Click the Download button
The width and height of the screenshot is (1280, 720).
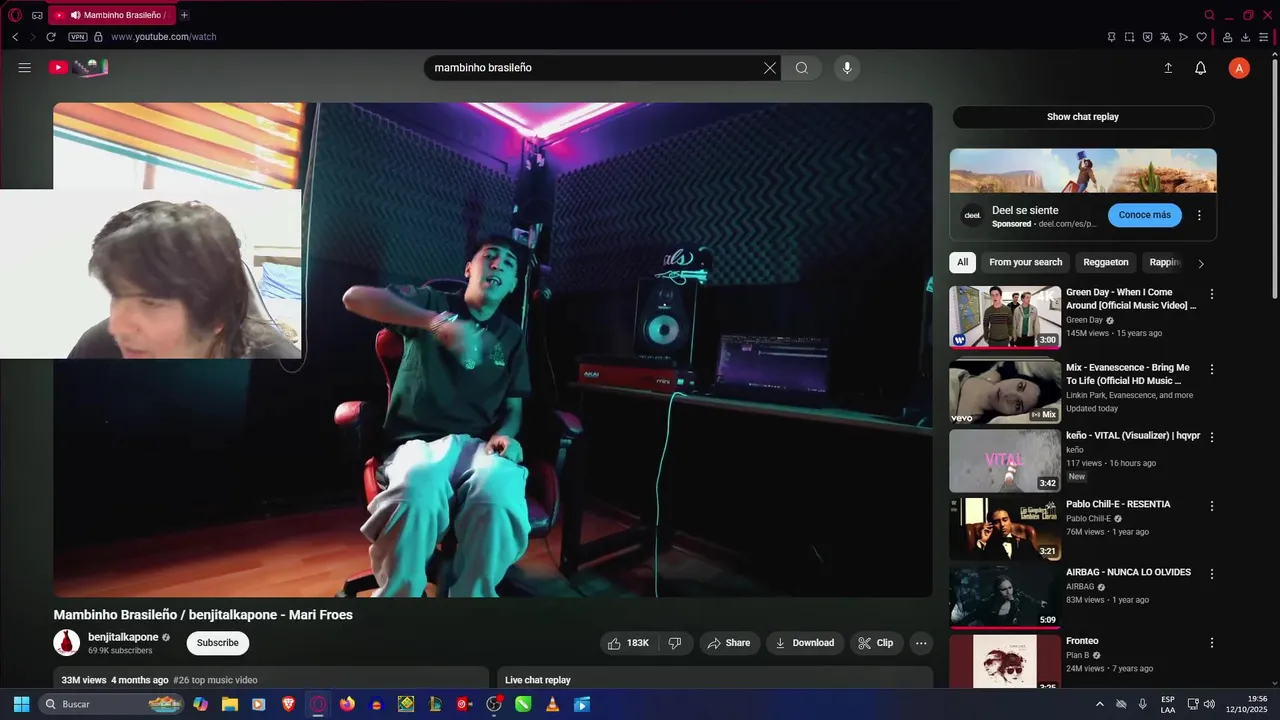click(x=805, y=643)
